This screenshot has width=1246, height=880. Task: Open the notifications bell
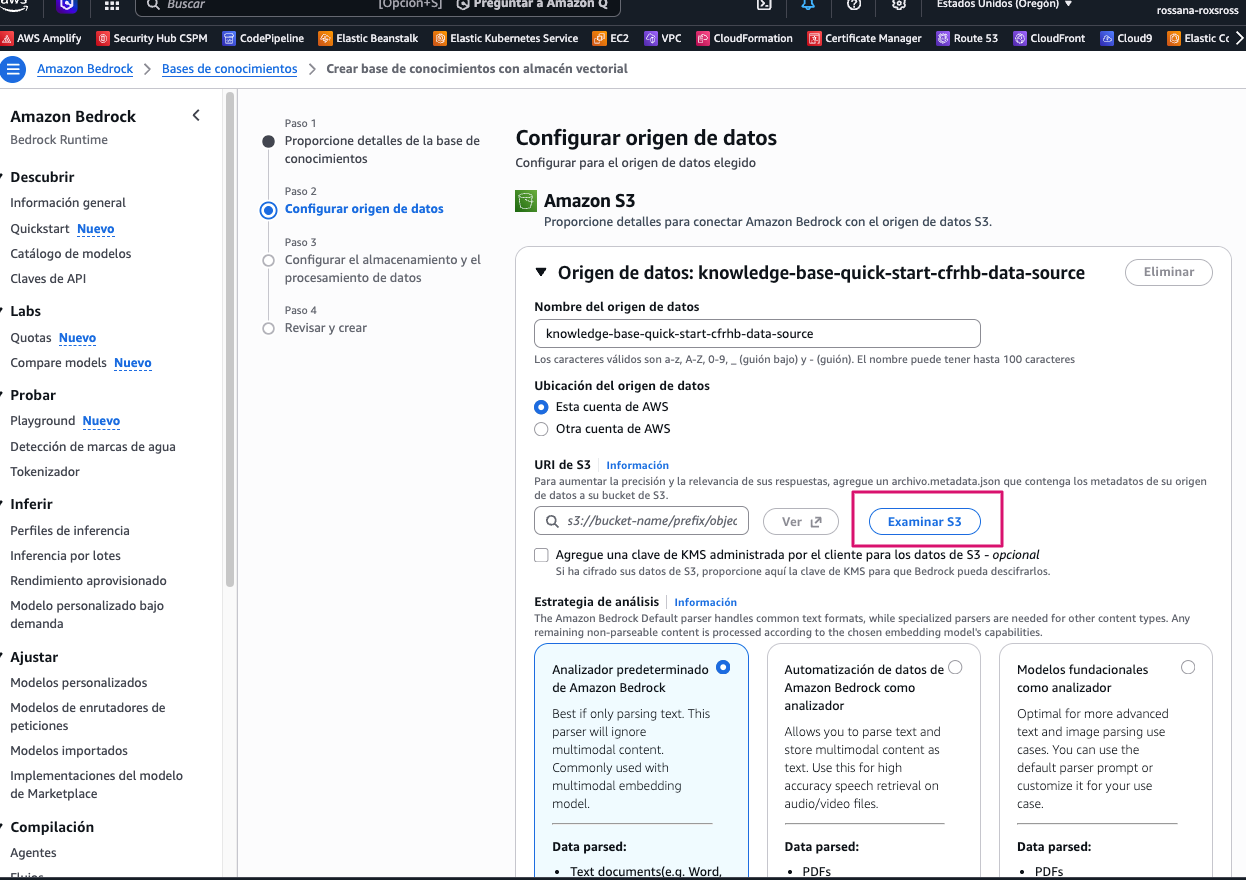coord(808,5)
